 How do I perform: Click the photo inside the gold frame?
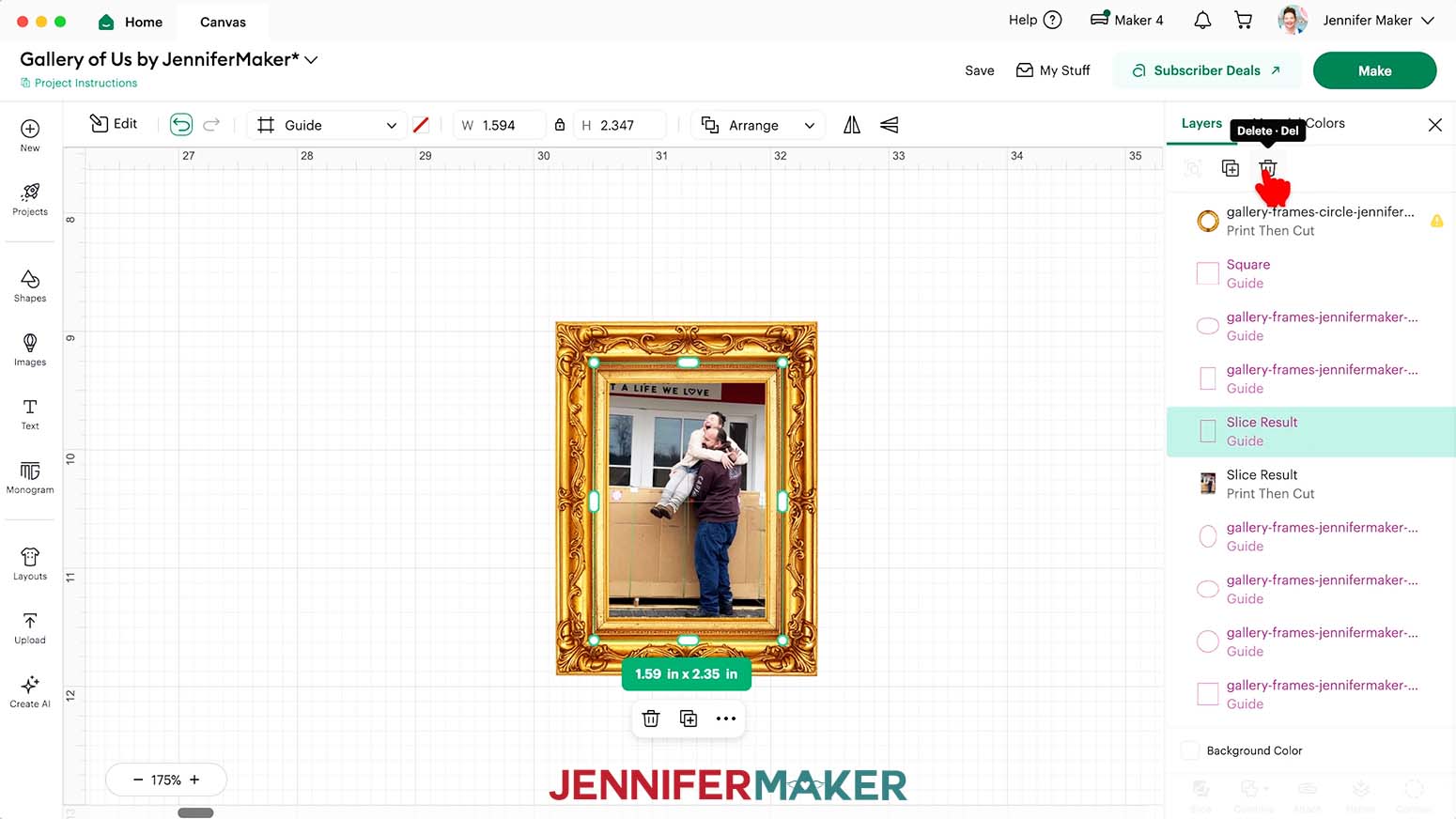(x=687, y=501)
